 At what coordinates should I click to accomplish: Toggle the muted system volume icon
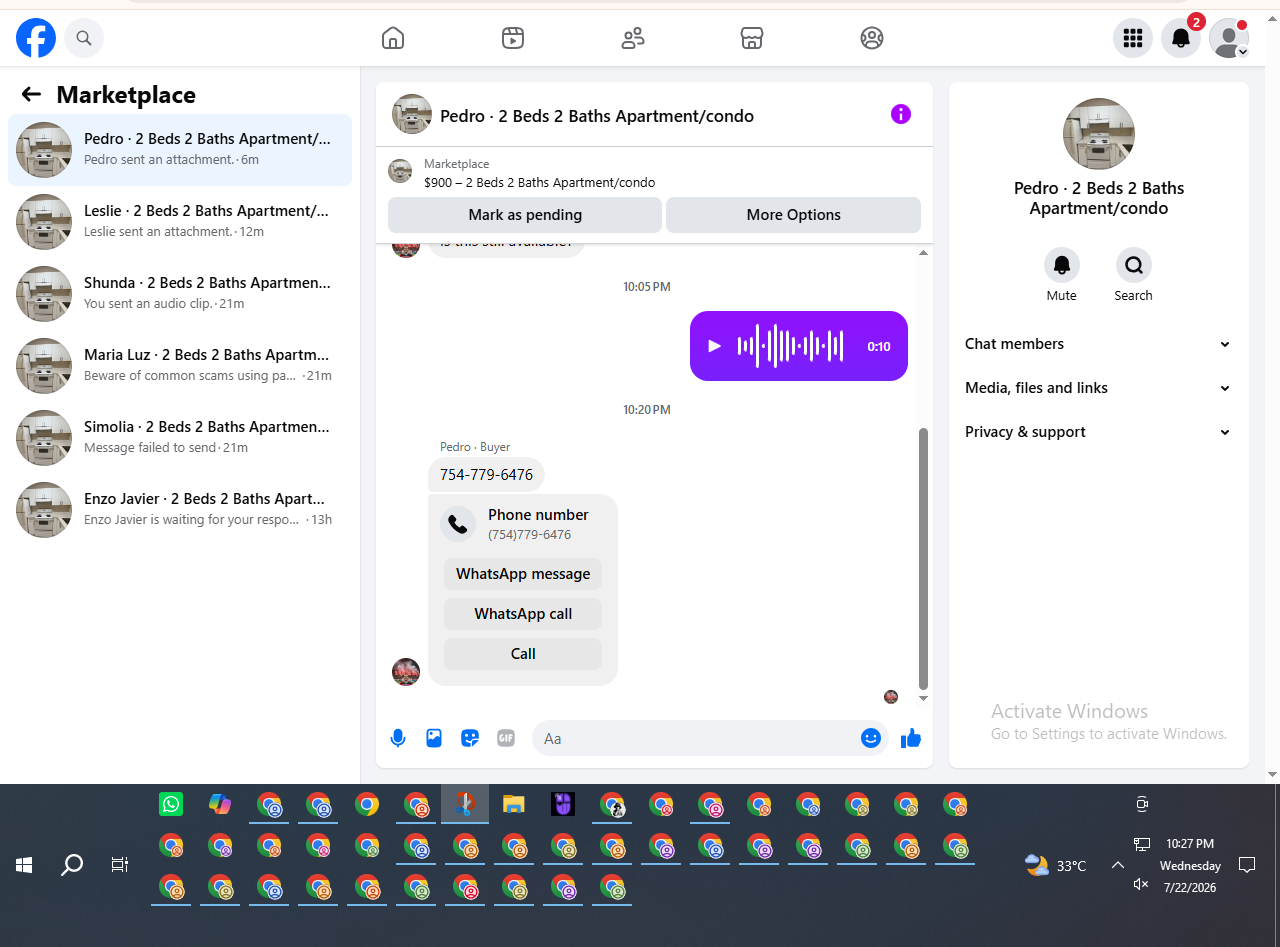pos(1141,884)
